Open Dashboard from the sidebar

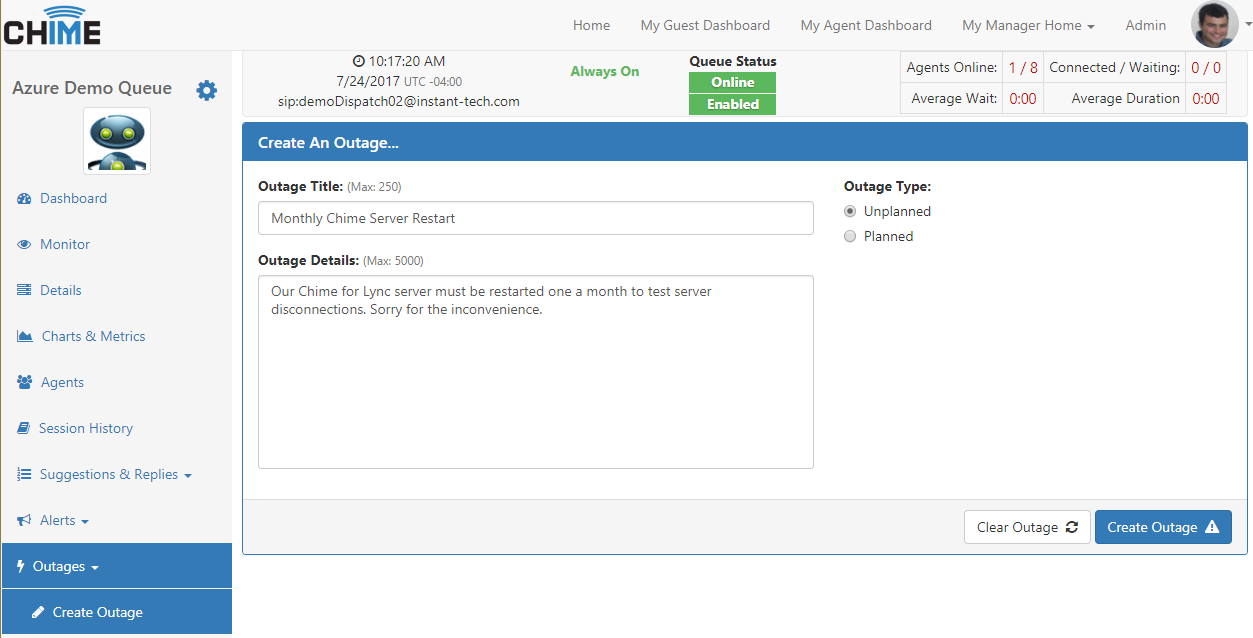73,198
